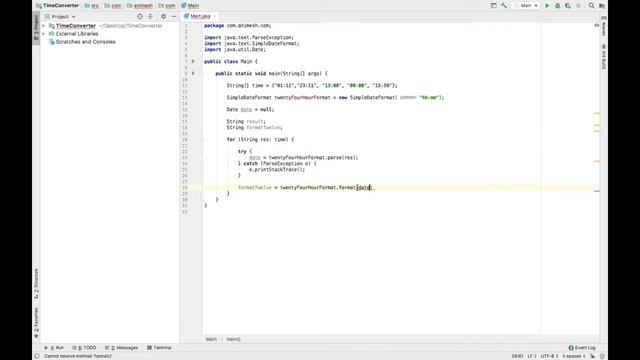Toggle Favorites side tab
640x360 pixels.
[36, 323]
